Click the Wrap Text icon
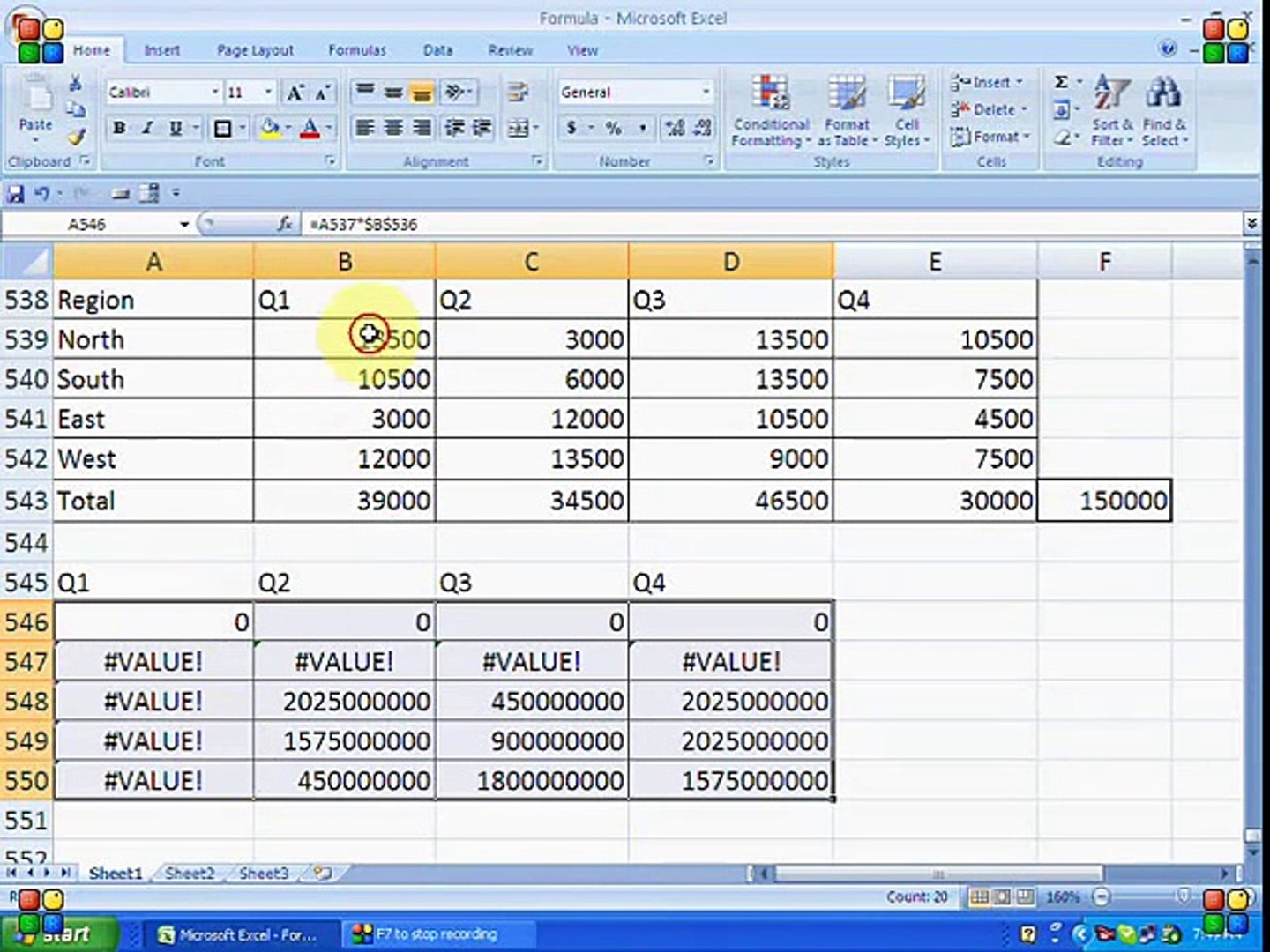This screenshot has width=1270, height=952. [x=518, y=92]
